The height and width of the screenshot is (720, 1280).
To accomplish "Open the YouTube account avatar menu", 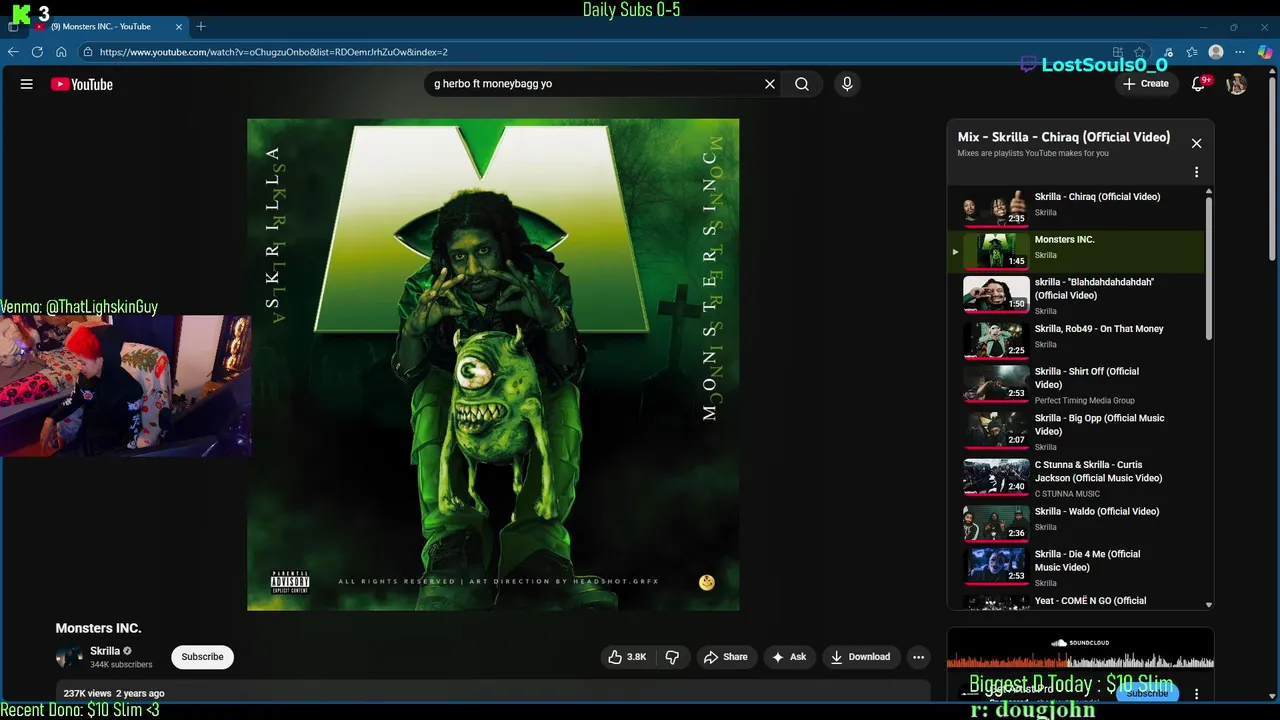I will (x=1237, y=84).
